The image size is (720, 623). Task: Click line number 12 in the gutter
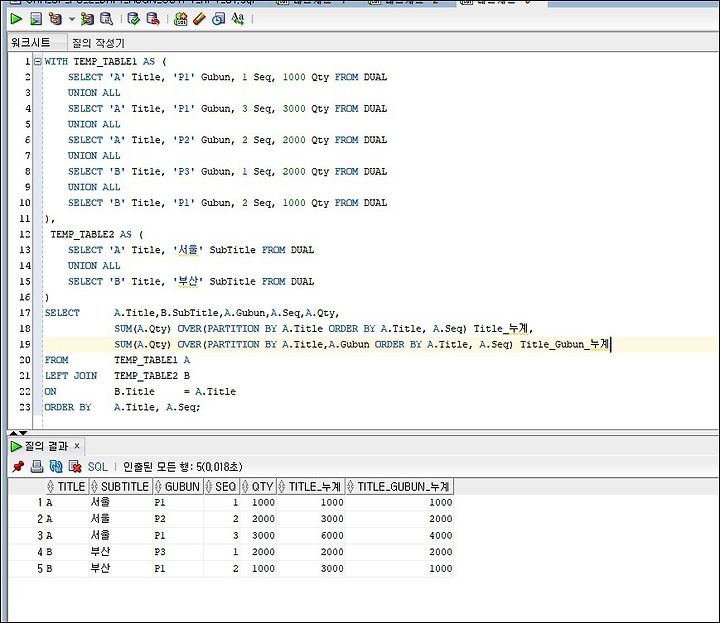click(x=25, y=234)
